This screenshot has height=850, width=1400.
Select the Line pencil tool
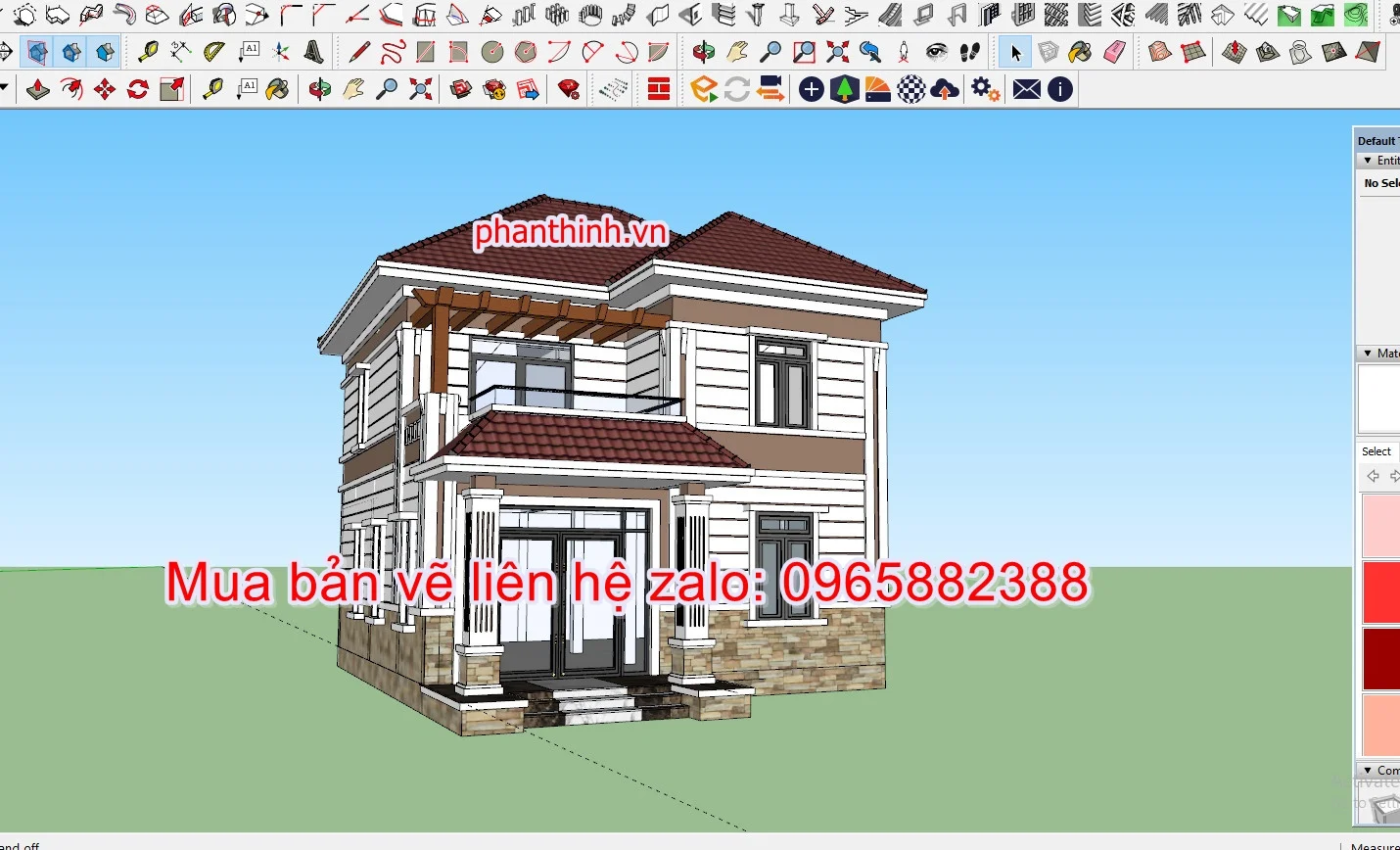[x=359, y=52]
